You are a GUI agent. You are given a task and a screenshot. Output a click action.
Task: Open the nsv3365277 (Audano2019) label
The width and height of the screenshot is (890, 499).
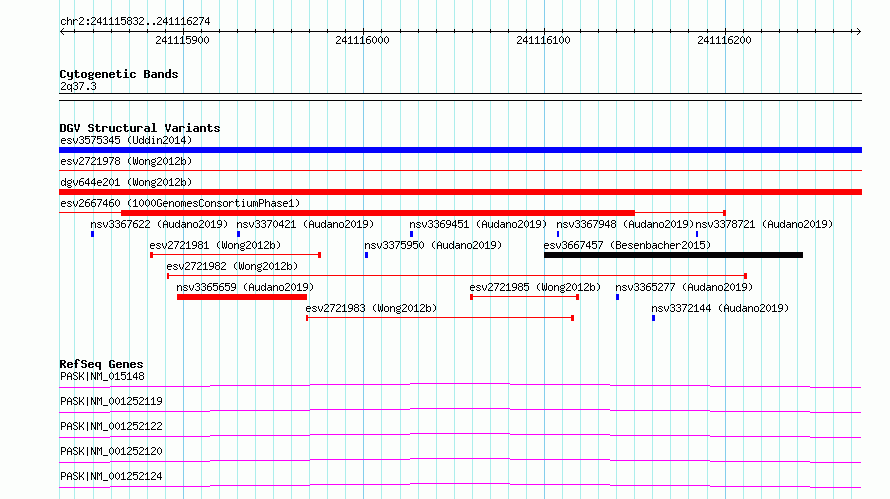click(684, 287)
